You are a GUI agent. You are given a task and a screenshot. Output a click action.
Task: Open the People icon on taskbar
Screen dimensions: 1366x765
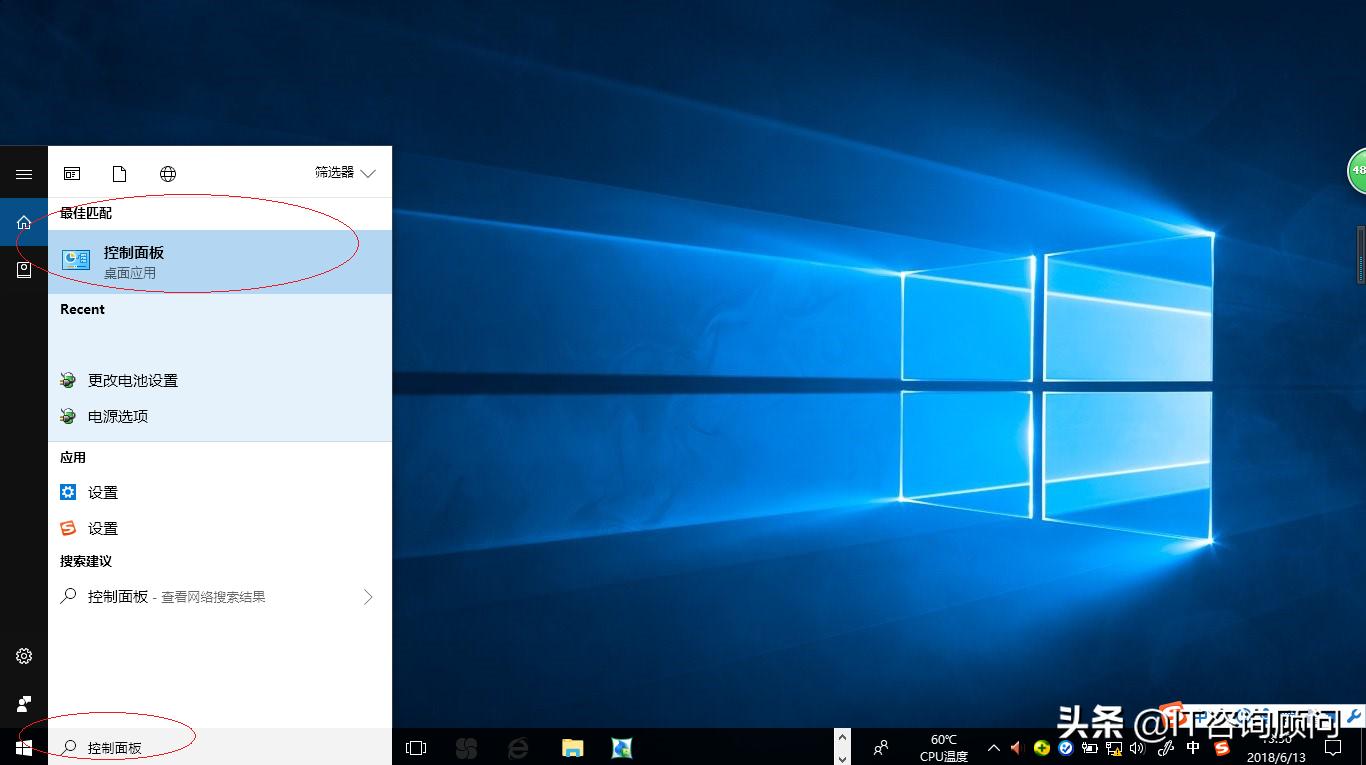[879, 747]
